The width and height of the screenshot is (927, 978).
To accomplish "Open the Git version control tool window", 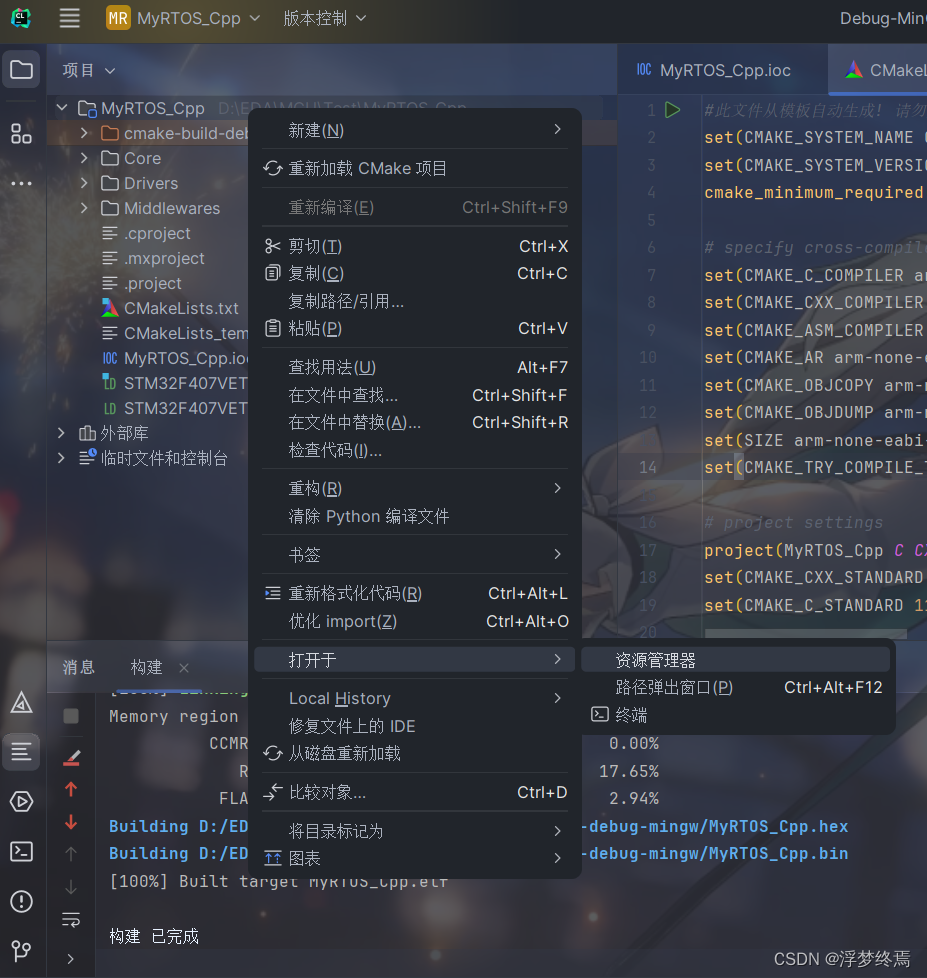I will point(22,951).
